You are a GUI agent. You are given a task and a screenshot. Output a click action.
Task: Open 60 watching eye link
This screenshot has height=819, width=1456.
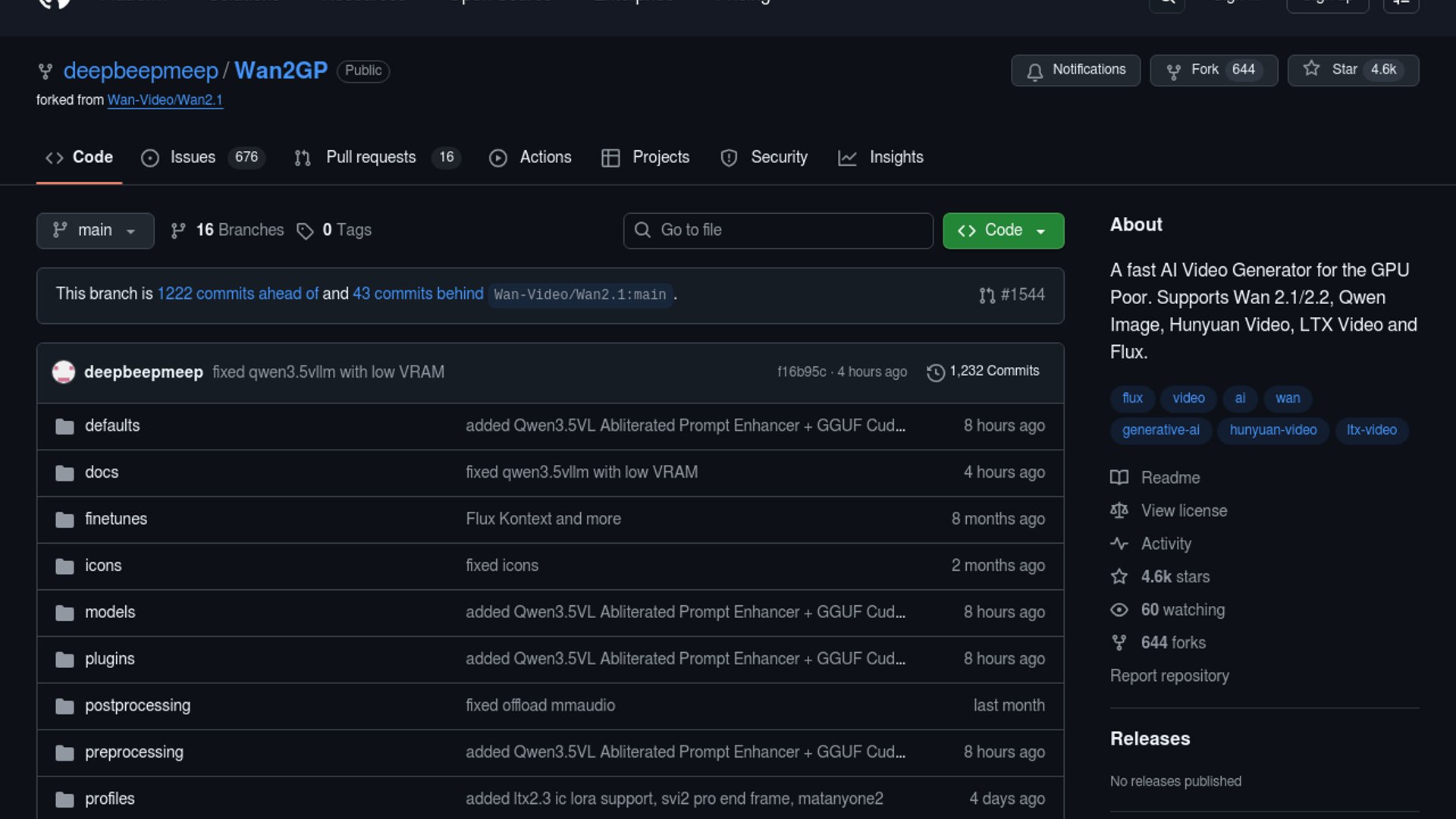coord(1181,610)
